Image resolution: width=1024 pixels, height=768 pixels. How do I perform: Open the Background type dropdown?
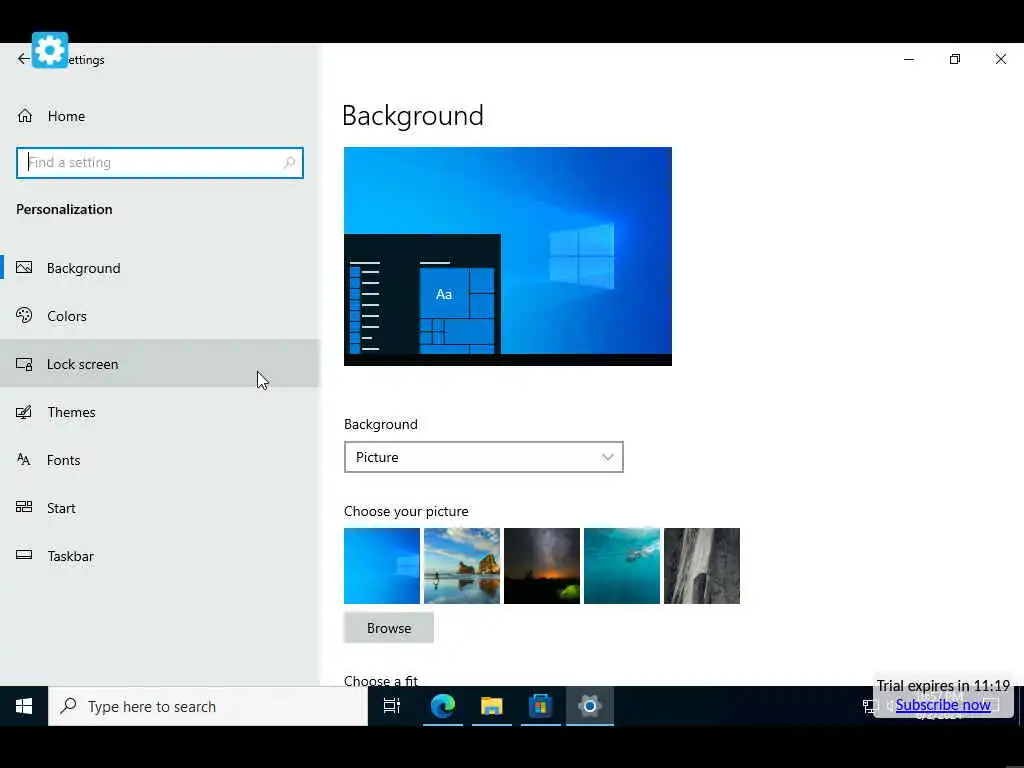pos(483,457)
